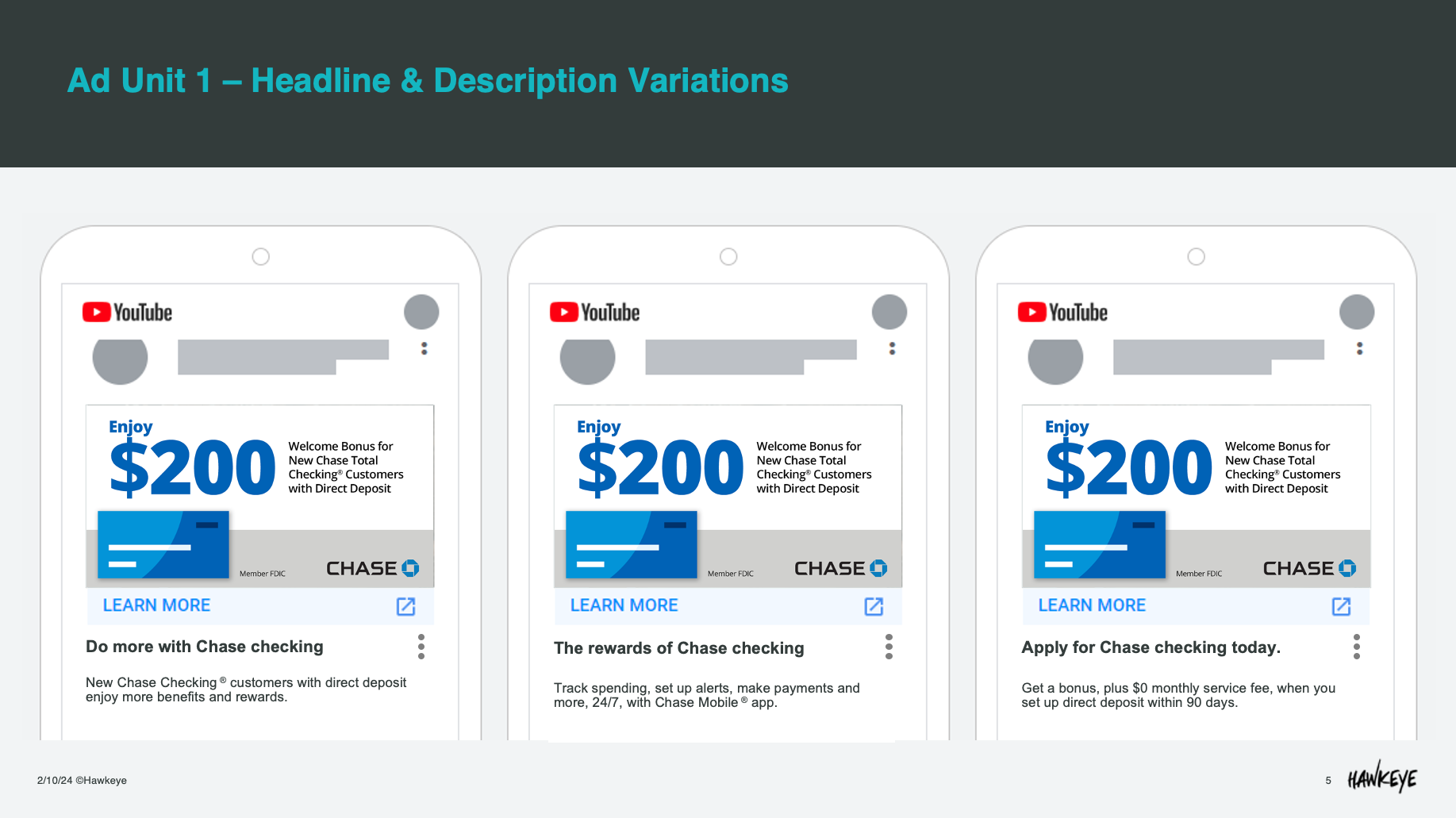Click the Hawkeye logo in the footer

(1382, 778)
